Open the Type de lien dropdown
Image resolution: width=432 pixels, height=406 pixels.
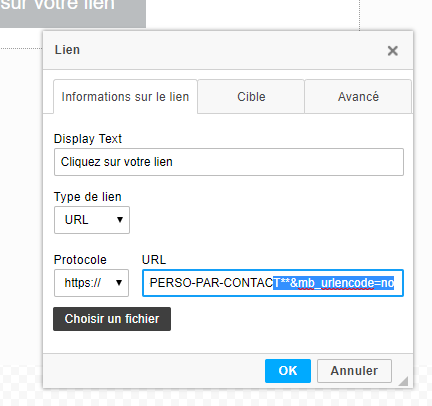point(92,220)
